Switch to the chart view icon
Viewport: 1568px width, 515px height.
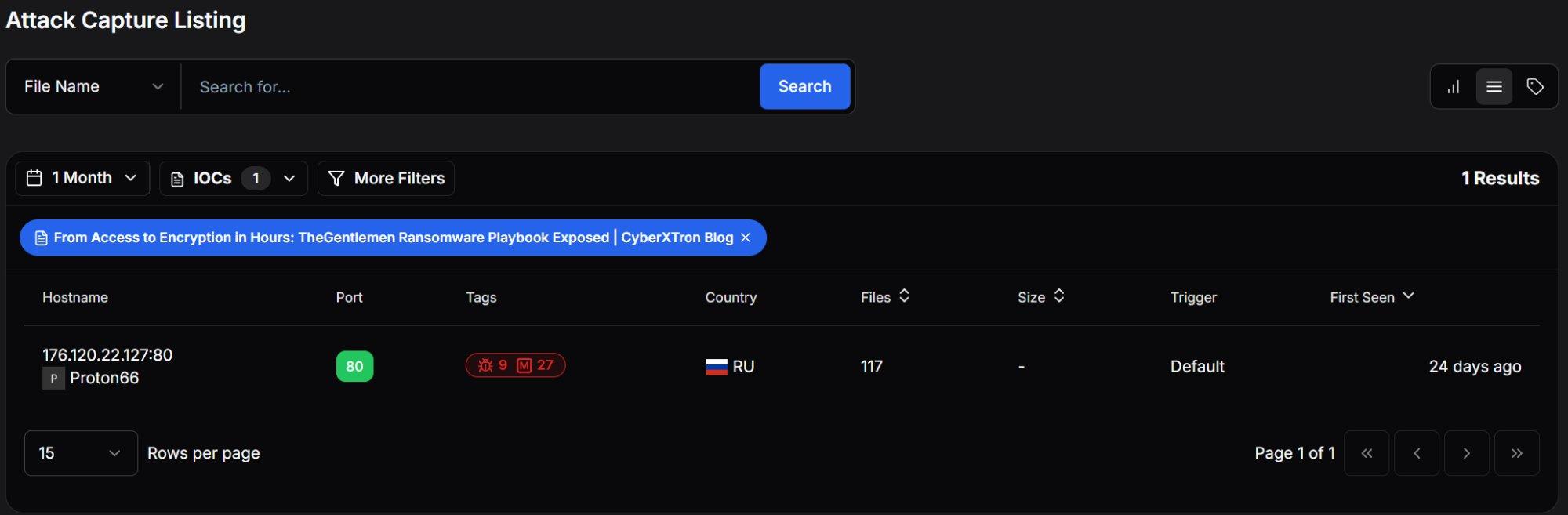click(x=1452, y=86)
